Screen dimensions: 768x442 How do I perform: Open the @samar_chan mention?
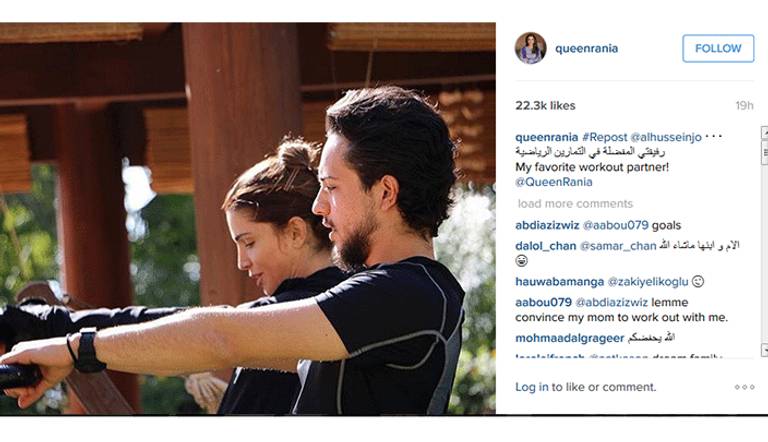pyautogui.click(x=618, y=246)
